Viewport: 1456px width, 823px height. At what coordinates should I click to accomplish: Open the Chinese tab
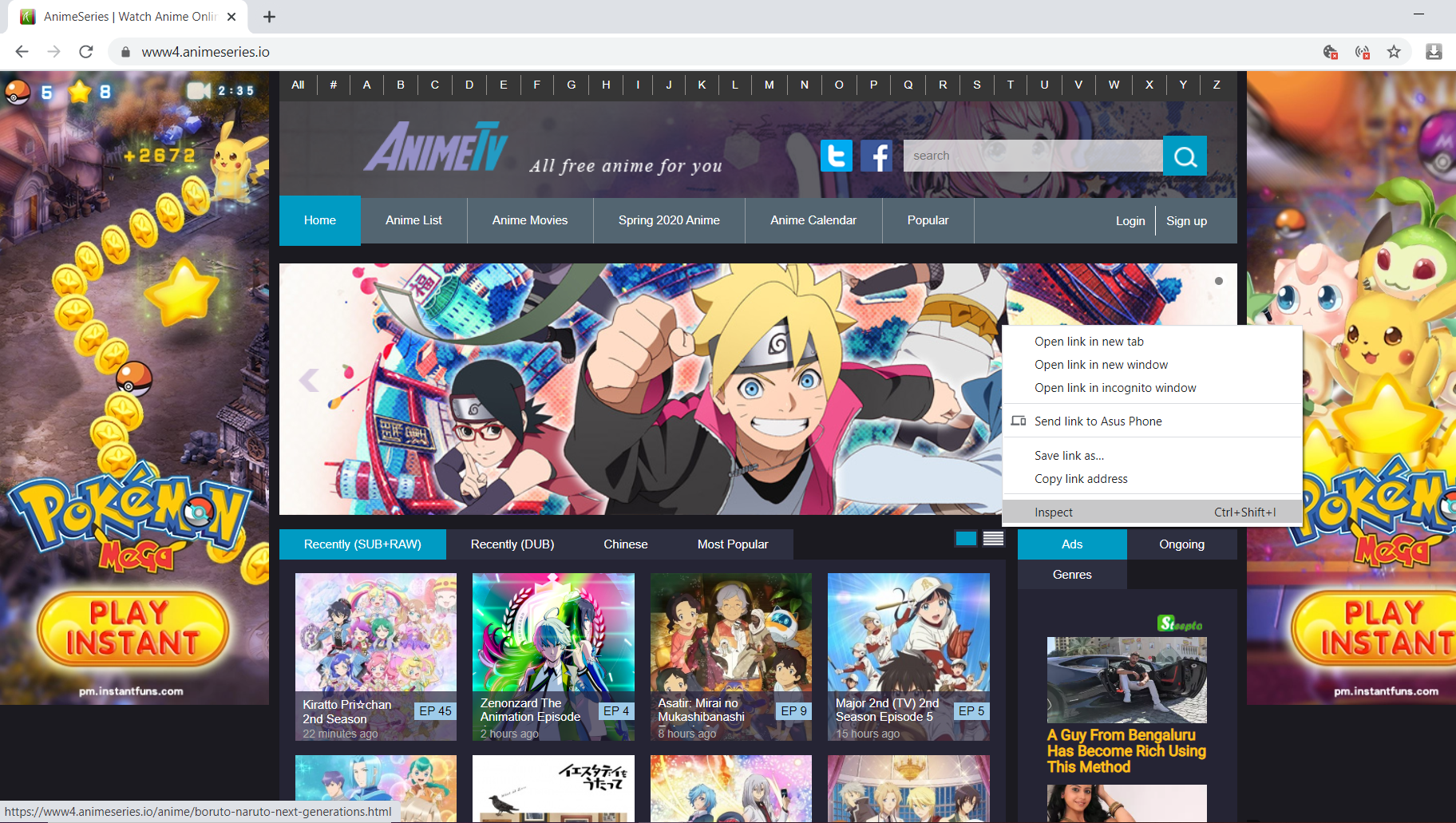click(x=626, y=544)
